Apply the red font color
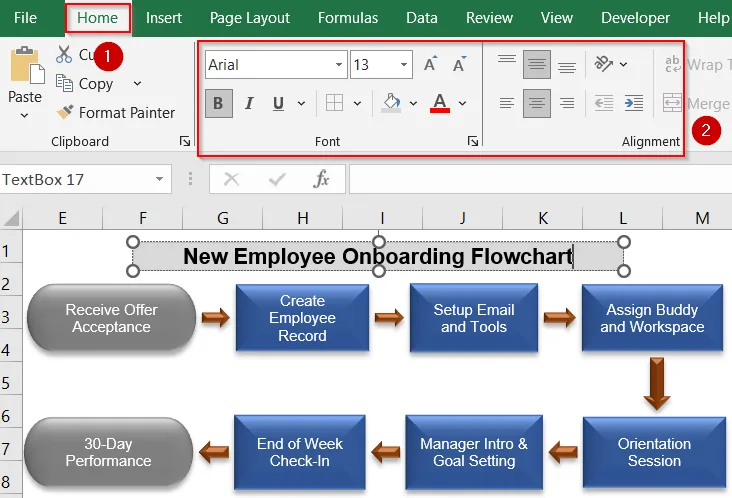This screenshot has width=732, height=498. click(440, 103)
